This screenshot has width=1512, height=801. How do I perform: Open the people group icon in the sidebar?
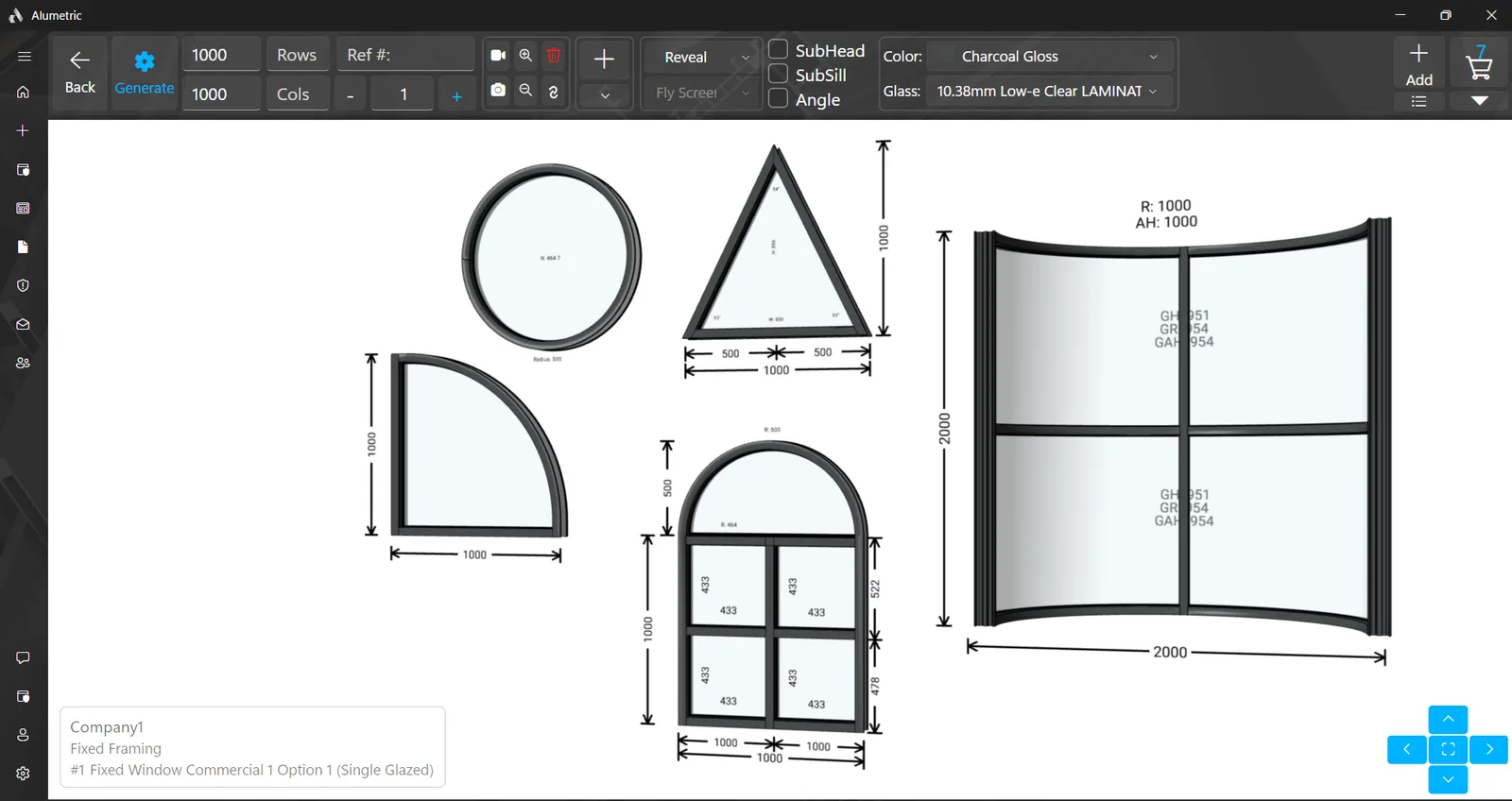(24, 363)
